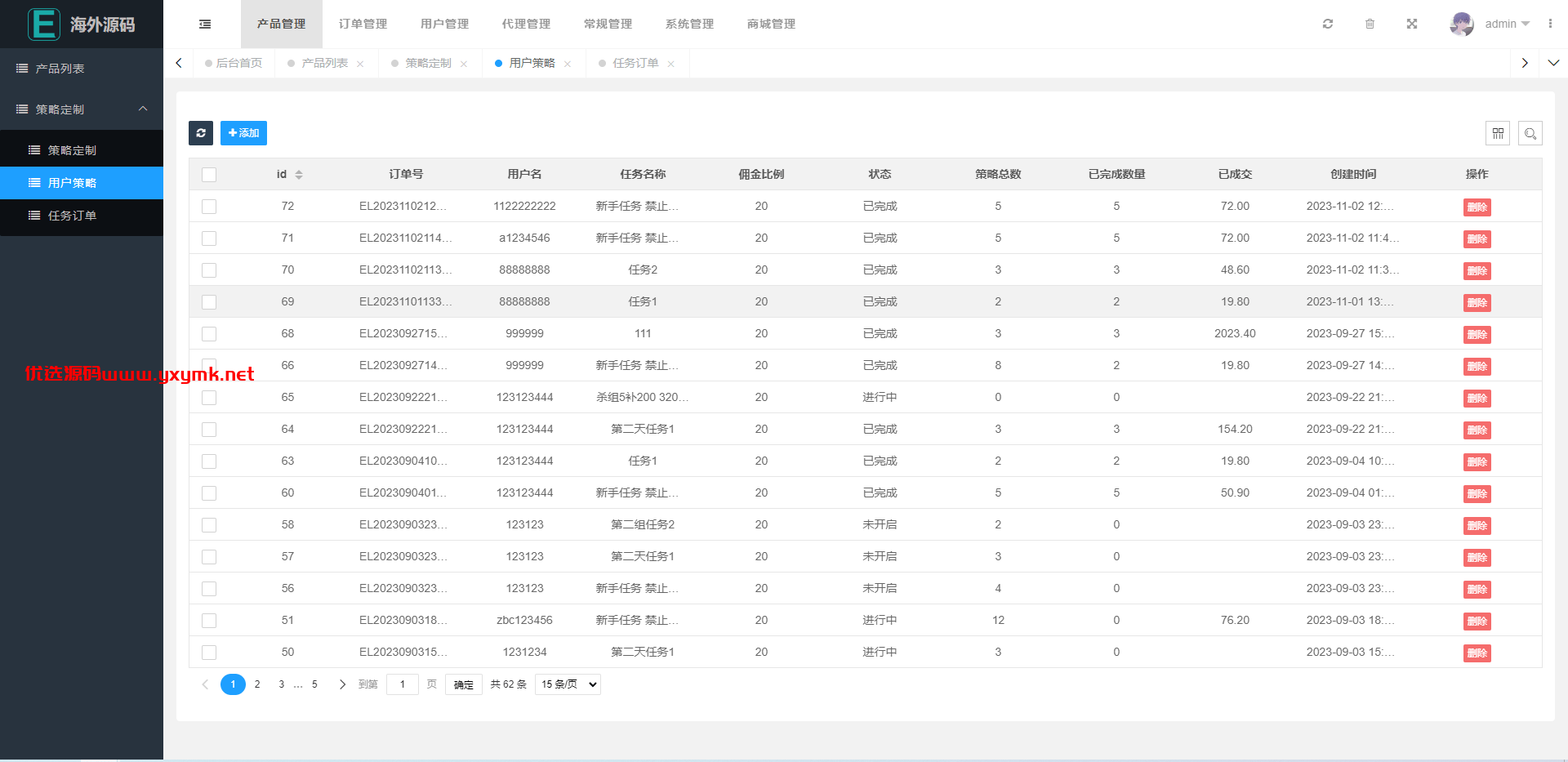Open the 系统管理 top menu
This screenshot has width=1568, height=762.
click(x=690, y=24)
